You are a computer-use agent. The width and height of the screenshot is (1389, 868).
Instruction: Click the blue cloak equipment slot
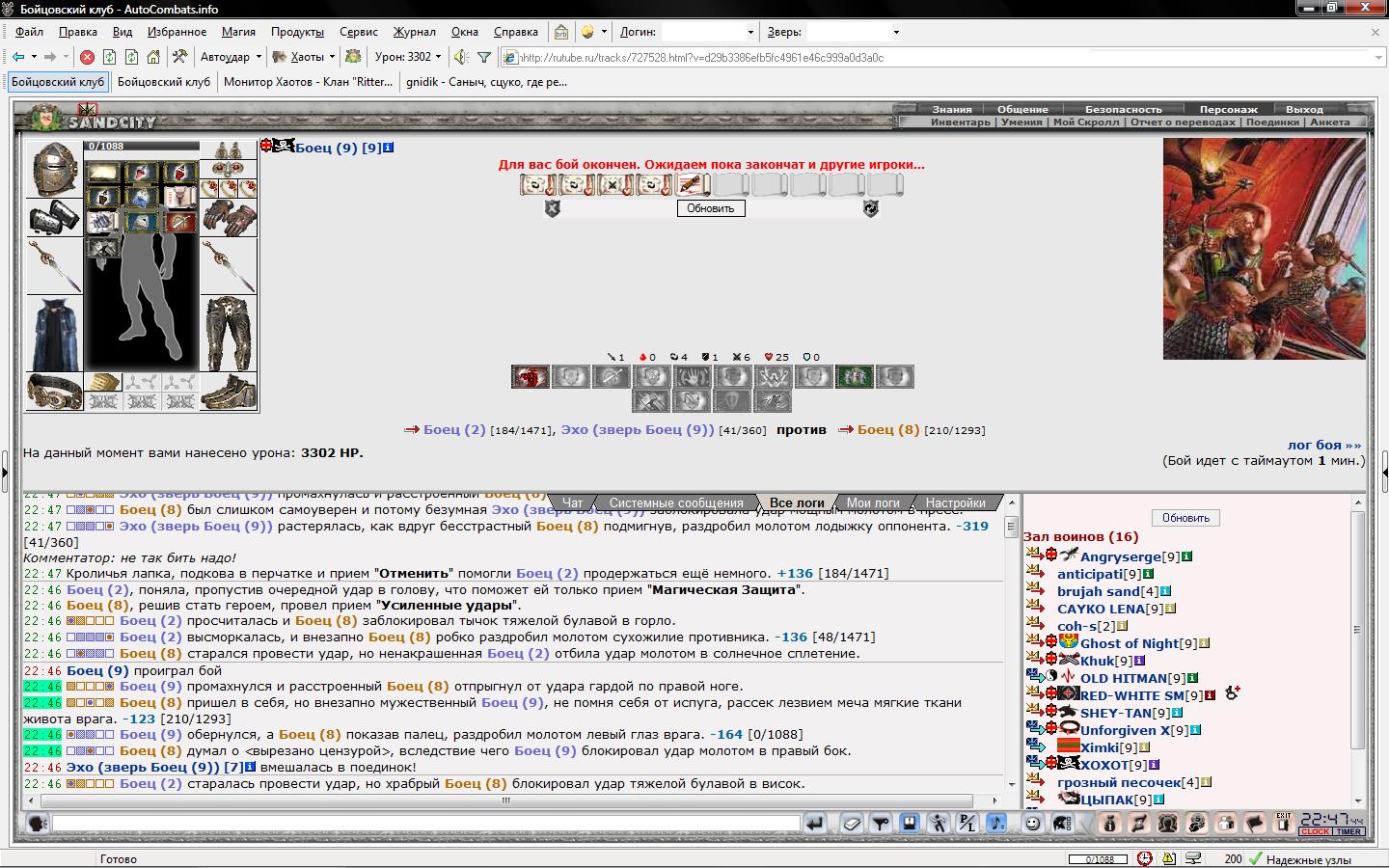(54, 334)
